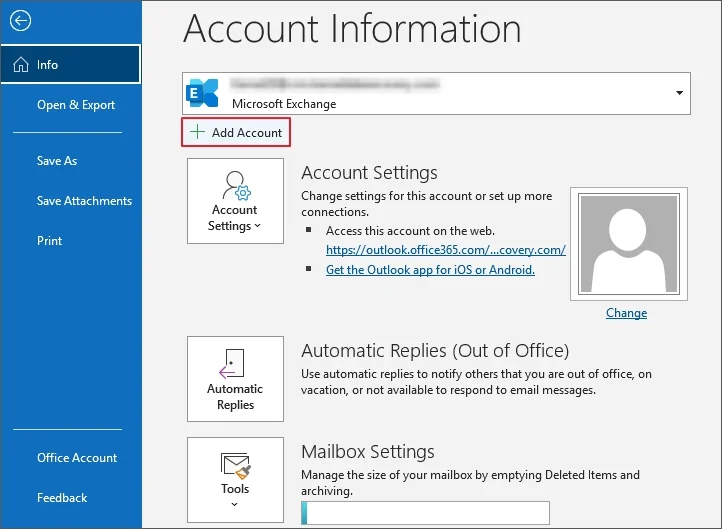Open the Tools dropdown button
This screenshot has height=529, width=722.
[x=235, y=480]
